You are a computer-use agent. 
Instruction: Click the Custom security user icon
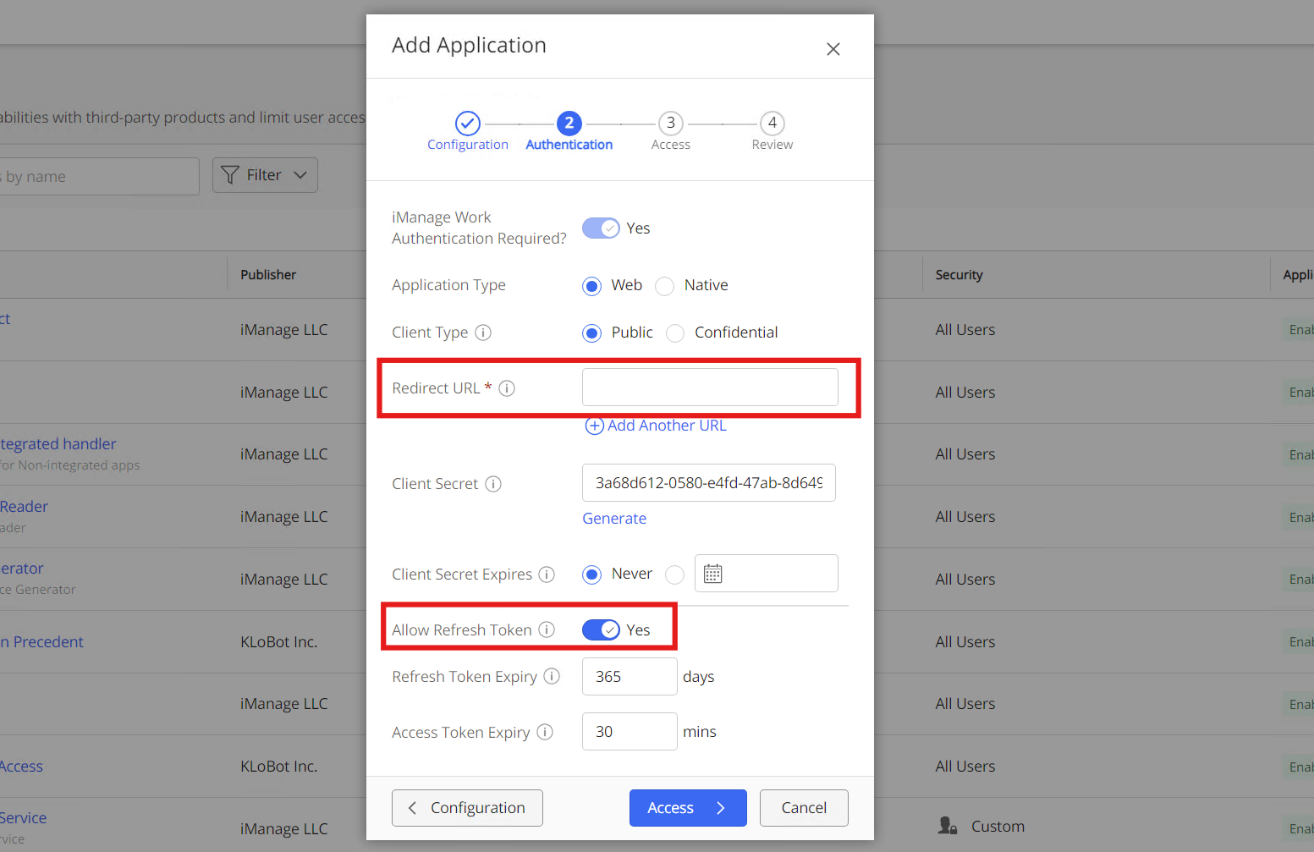tap(947, 826)
